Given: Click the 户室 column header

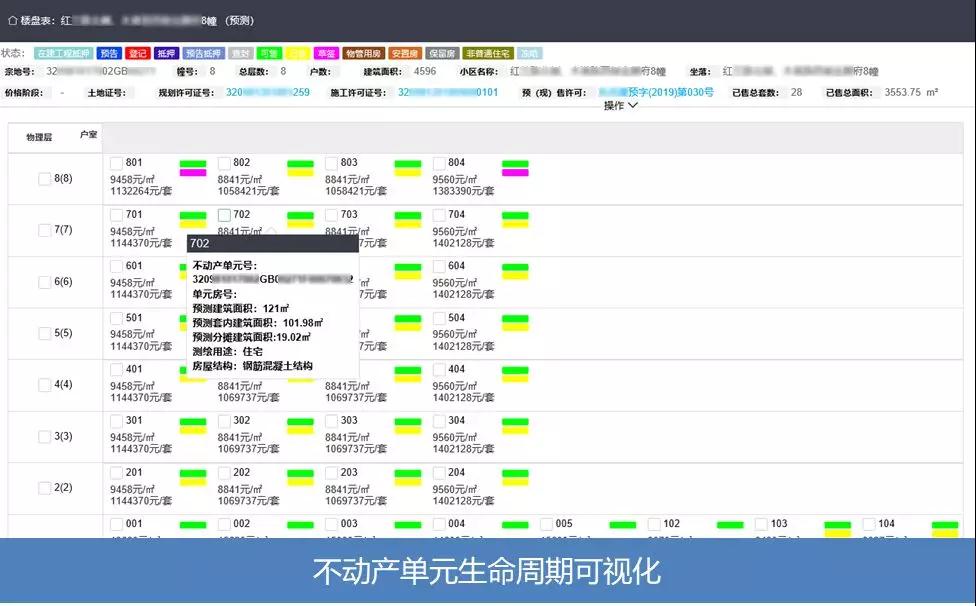Looking at the screenshot, I should coord(88,133).
